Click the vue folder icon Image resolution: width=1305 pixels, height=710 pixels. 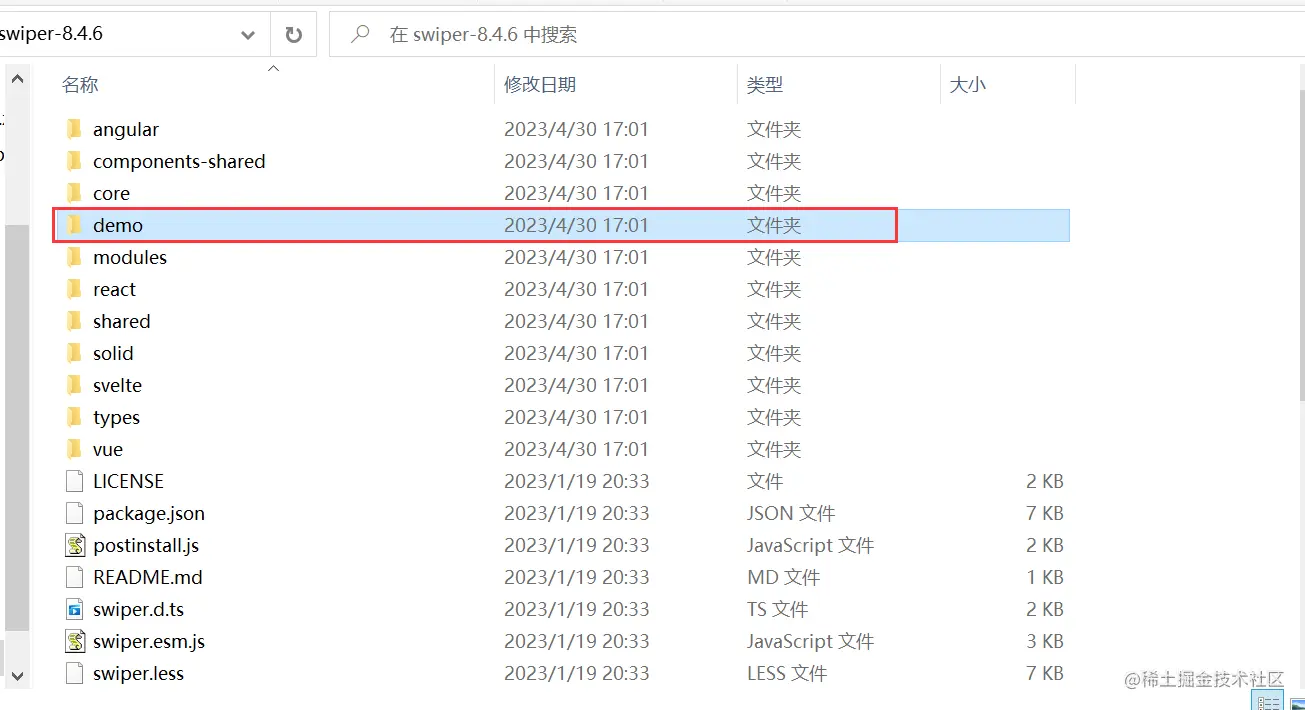click(74, 449)
